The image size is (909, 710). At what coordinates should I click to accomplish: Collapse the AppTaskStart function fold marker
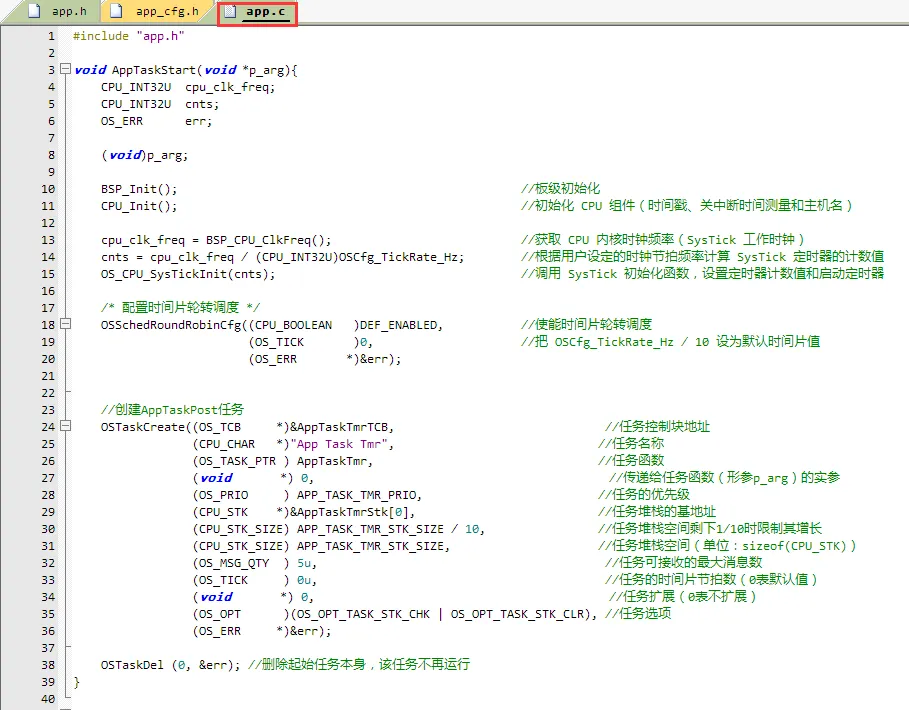66,70
